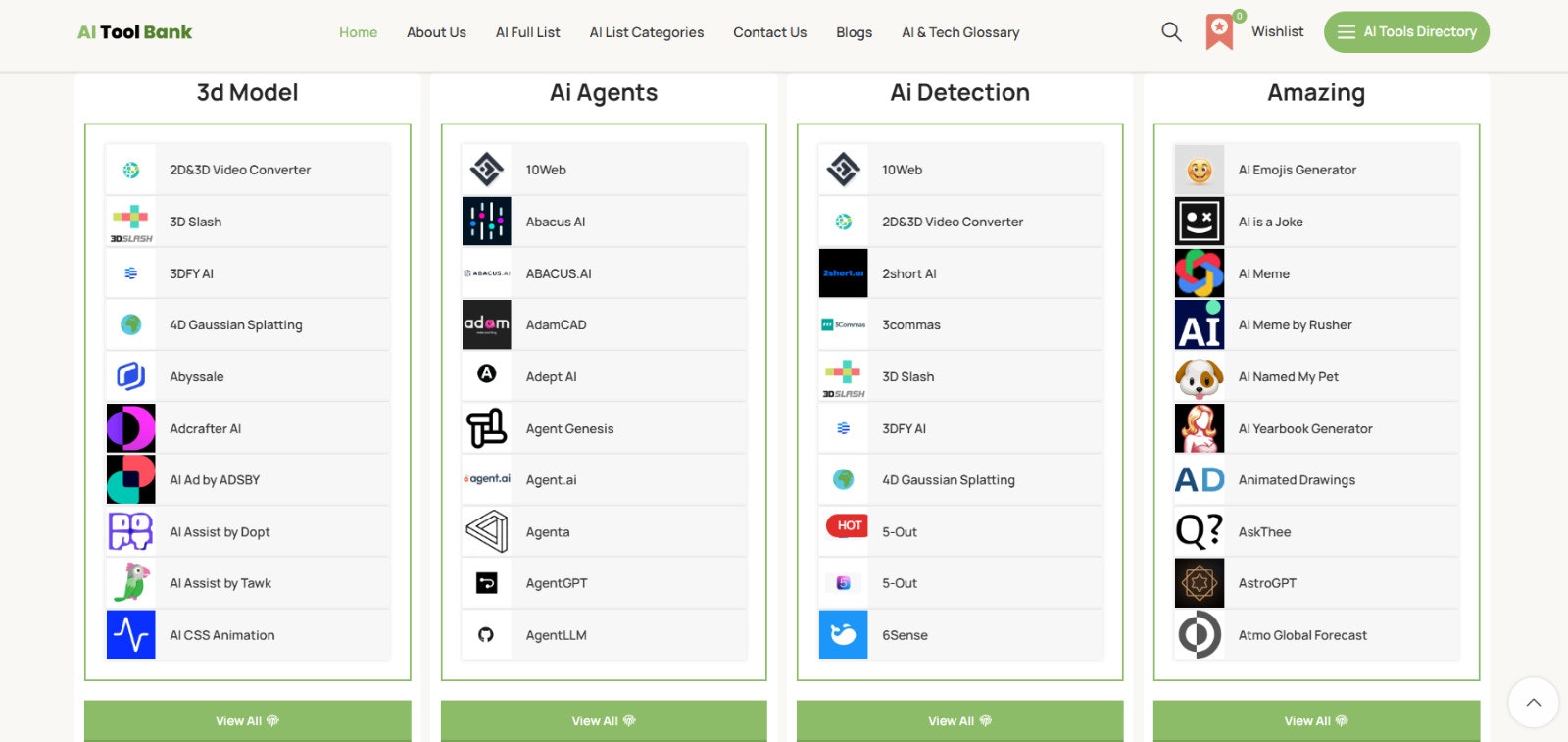Click the AI Meme by Rusher icon
This screenshot has height=742, width=1568.
tap(1200, 324)
